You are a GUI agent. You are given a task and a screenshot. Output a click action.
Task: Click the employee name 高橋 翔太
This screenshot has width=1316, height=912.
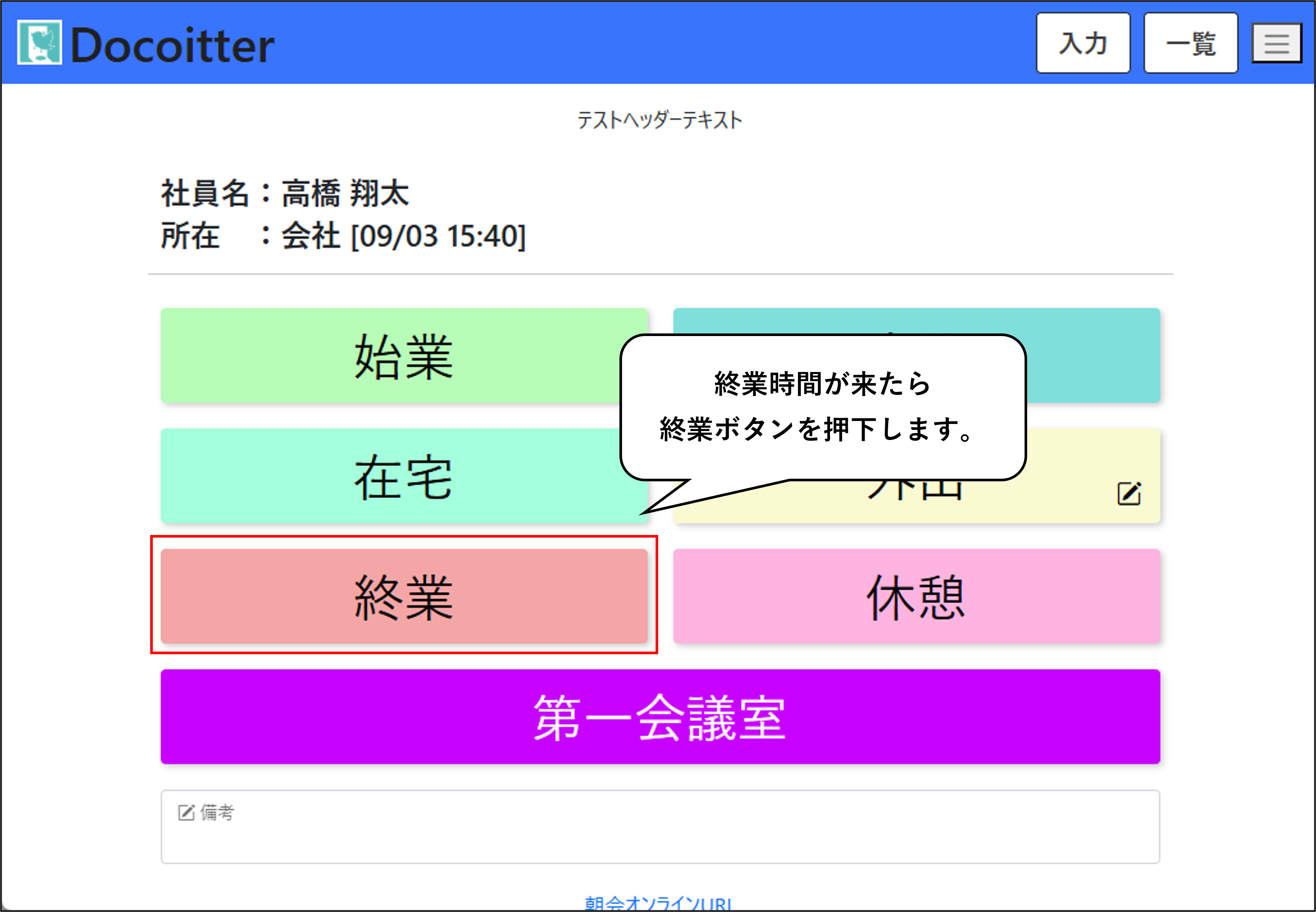pos(345,193)
